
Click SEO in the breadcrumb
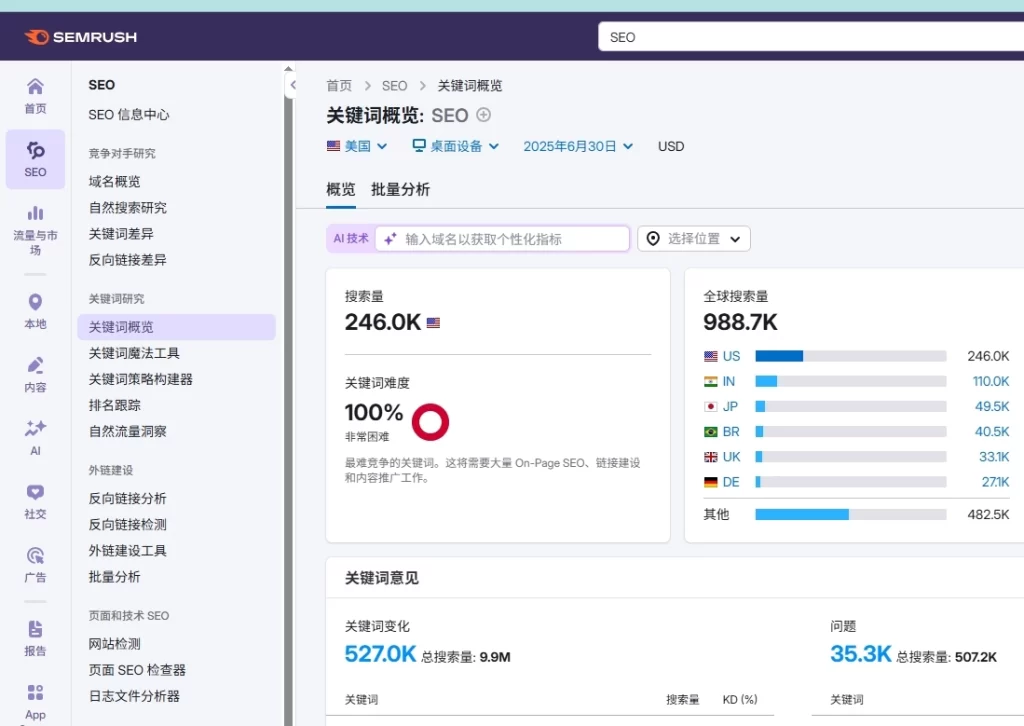pos(394,86)
